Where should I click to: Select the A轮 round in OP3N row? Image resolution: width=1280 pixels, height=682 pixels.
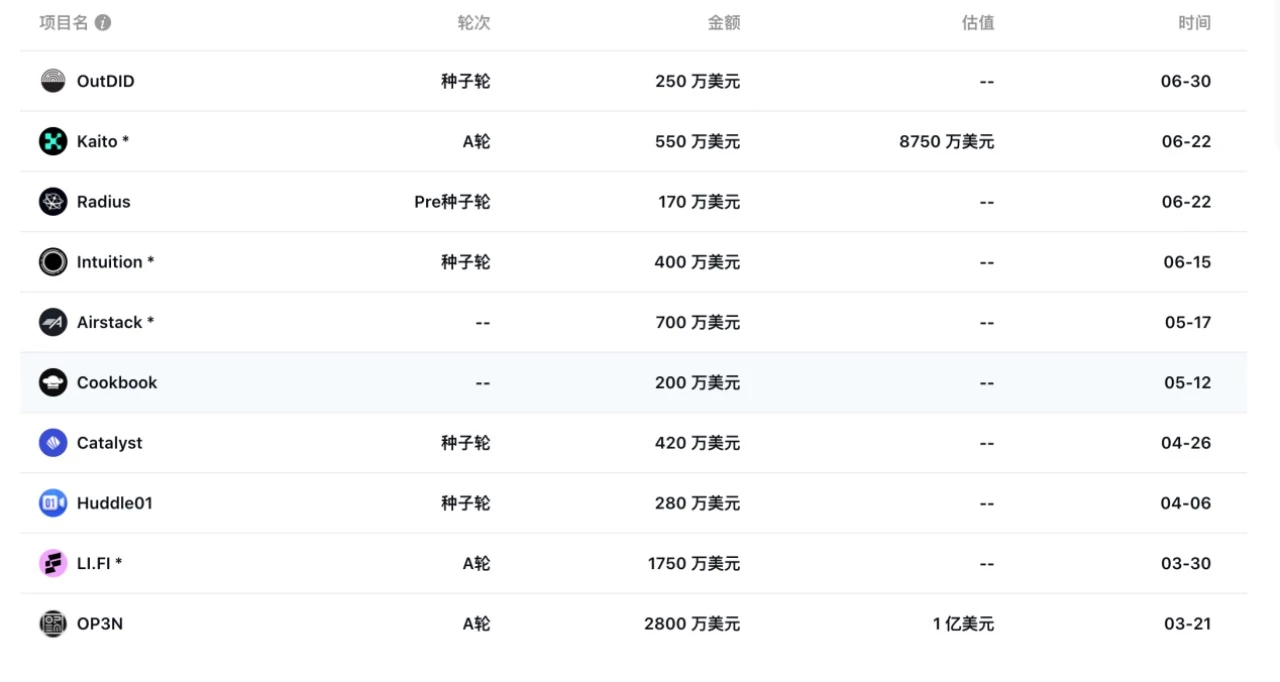tap(476, 623)
